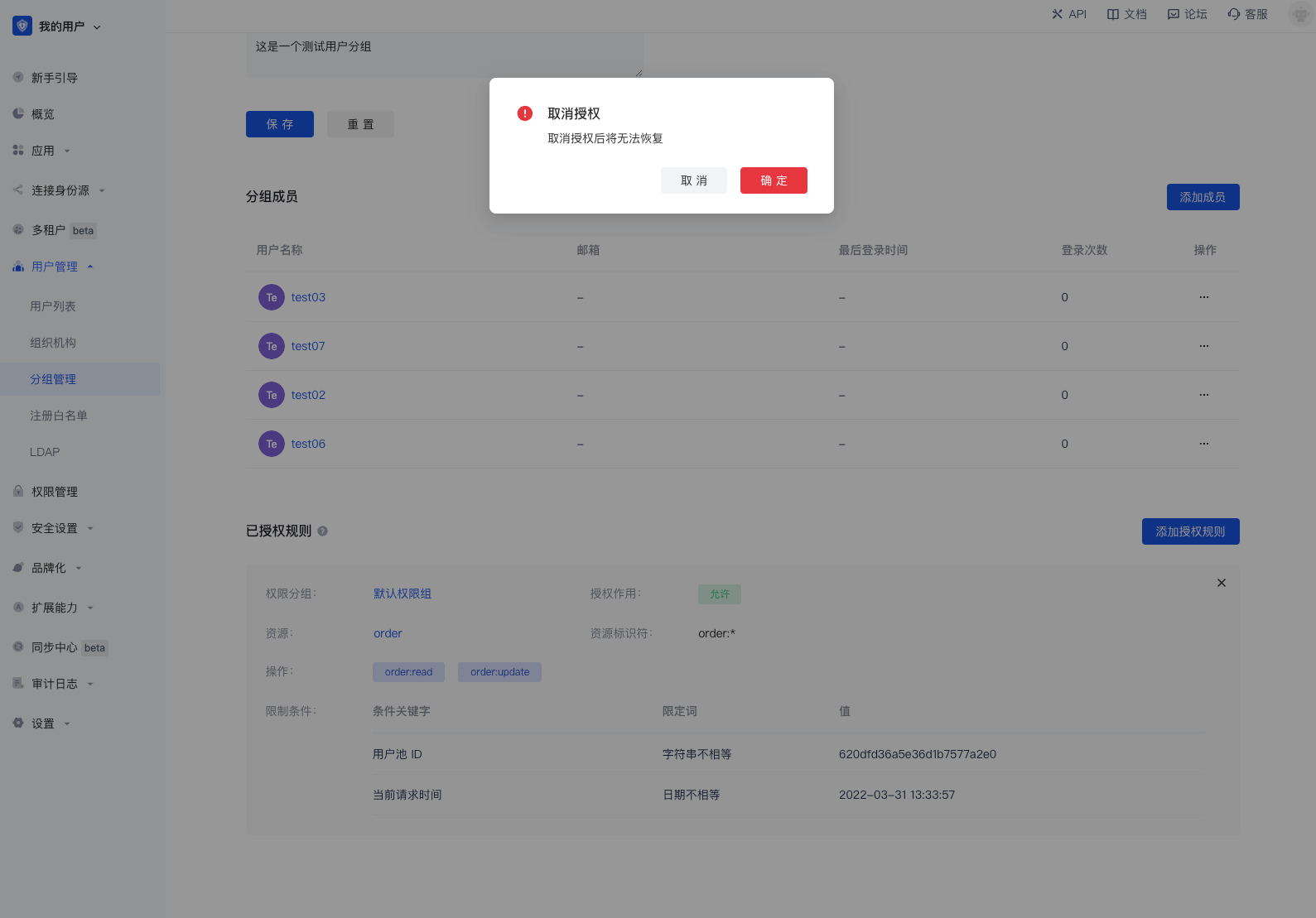
Task: Click the 客服 headset support icon
Action: (x=1234, y=14)
